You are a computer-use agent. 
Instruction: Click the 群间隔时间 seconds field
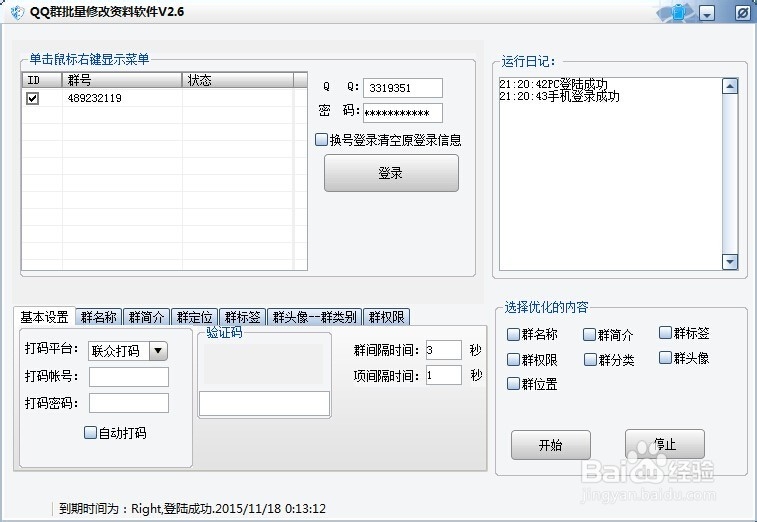(443, 350)
